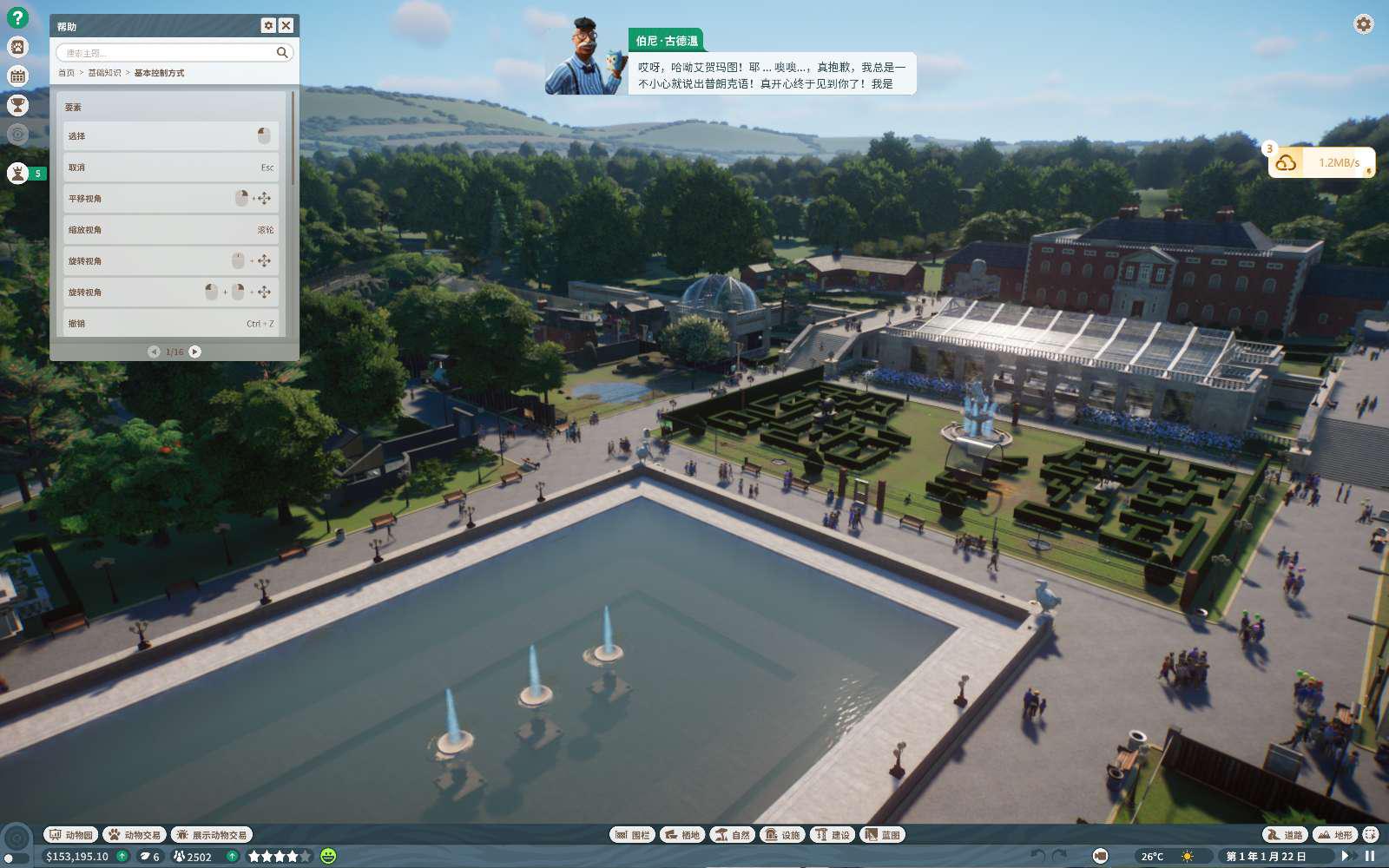Click the guest count 2502 display
1389x868 pixels.
(193, 857)
